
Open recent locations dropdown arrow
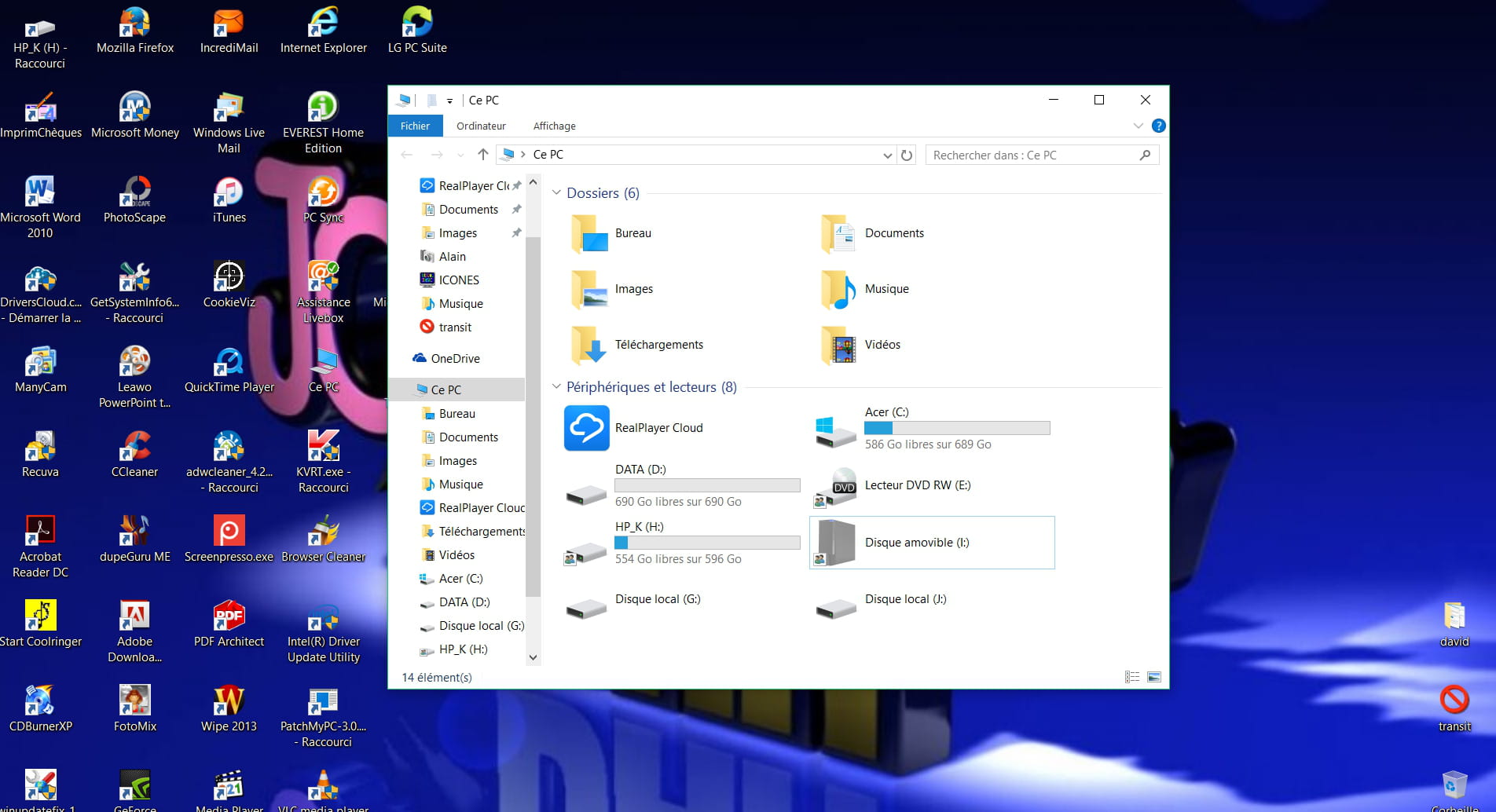[x=460, y=155]
